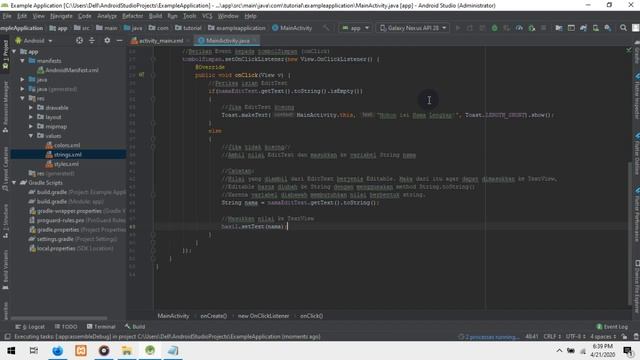The height and width of the screenshot is (360, 640).
Task: Expand the mipmap folder
Action: tap(31, 127)
